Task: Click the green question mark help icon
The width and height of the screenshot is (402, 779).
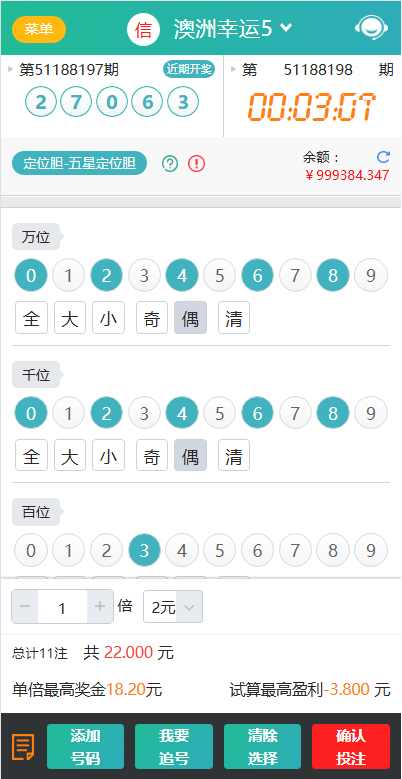Action: pos(170,163)
